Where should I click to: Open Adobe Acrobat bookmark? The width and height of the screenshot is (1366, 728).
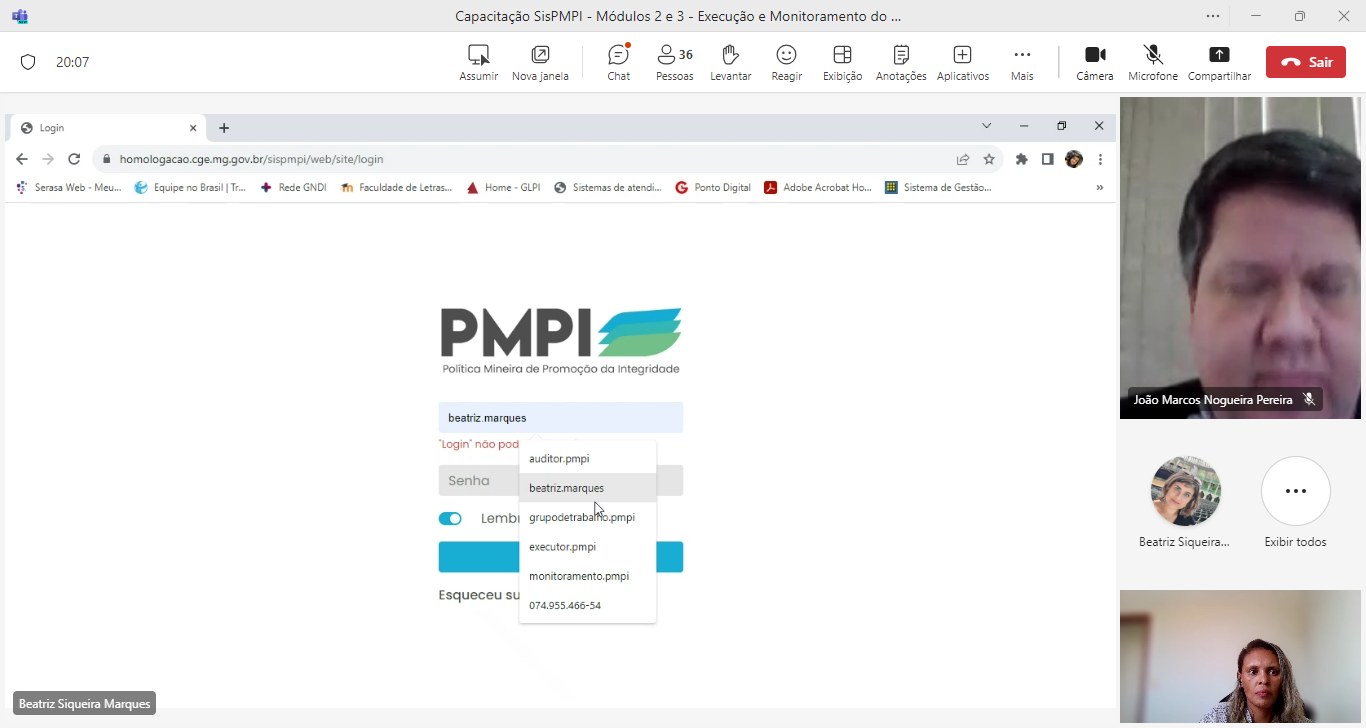click(x=818, y=187)
